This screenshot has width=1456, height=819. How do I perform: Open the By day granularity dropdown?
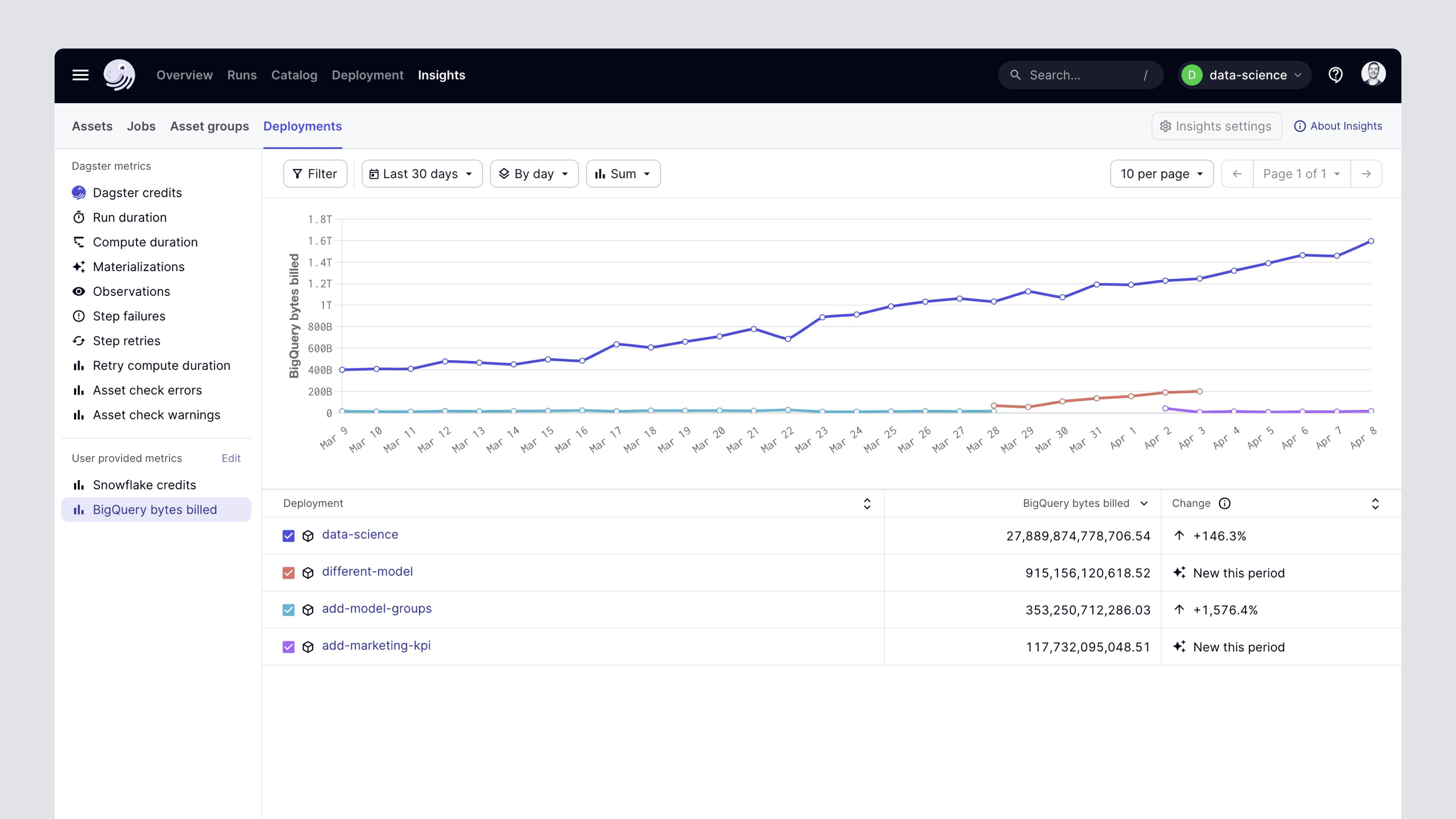coord(534,174)
